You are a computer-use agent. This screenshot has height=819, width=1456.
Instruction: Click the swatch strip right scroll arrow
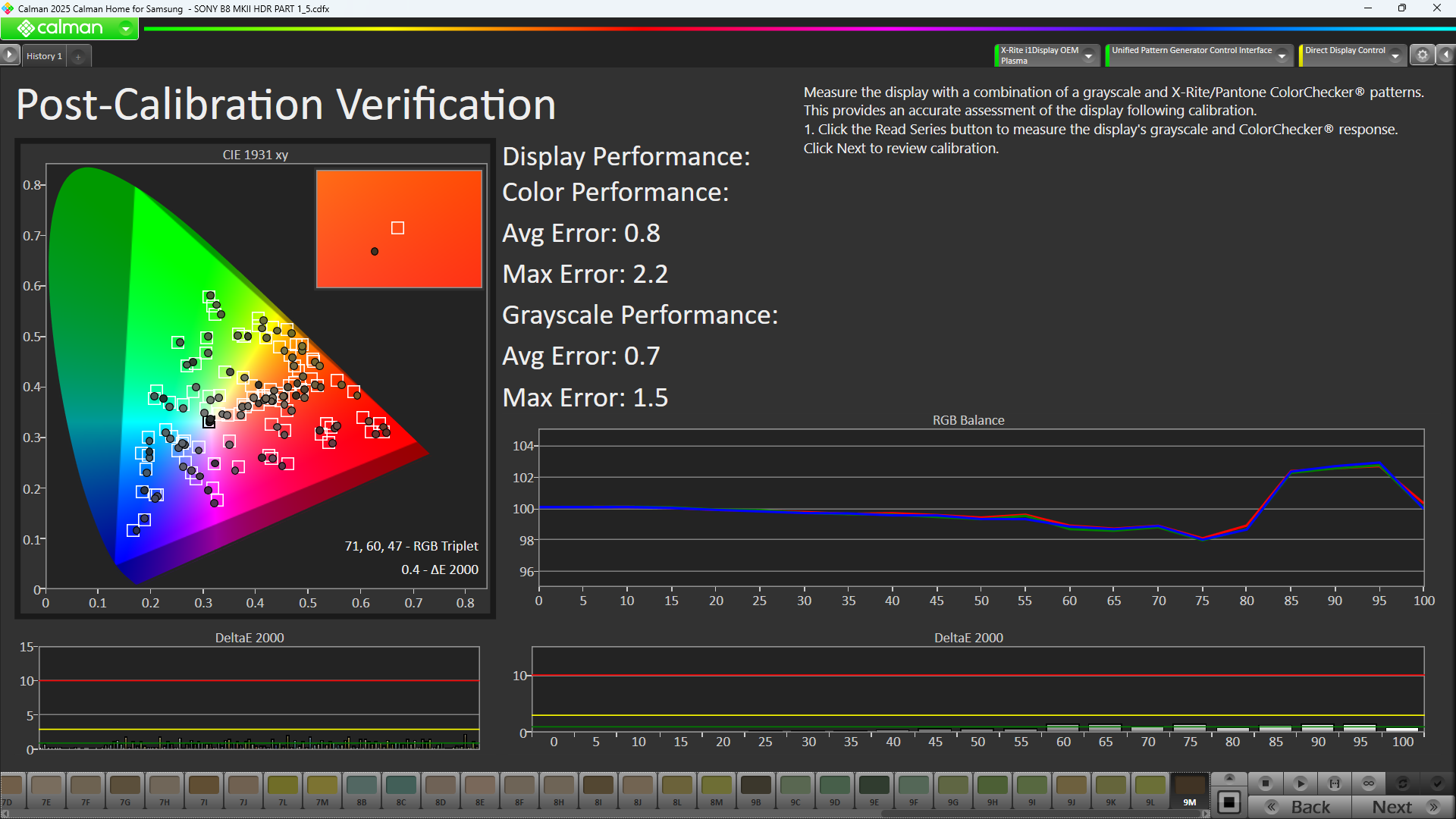pos(1205,814)
